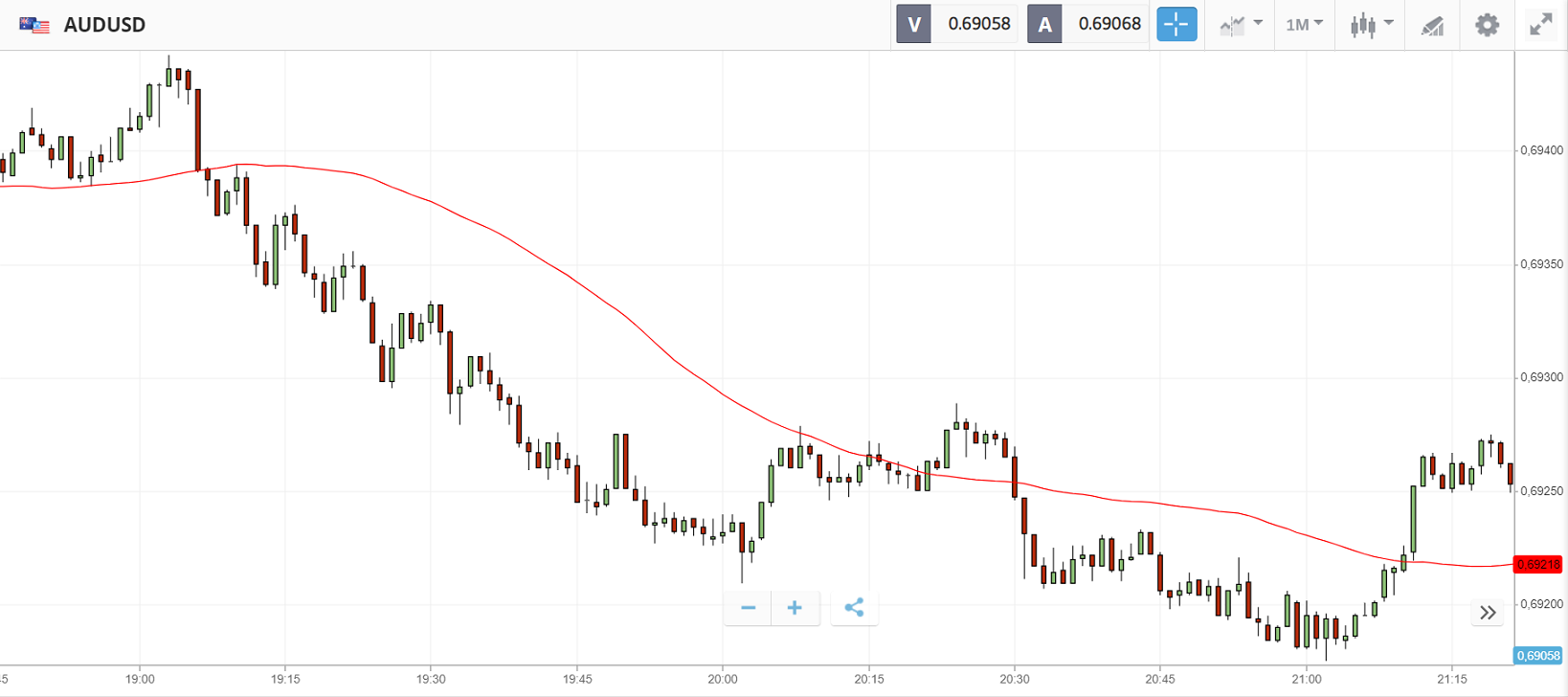Click the 20:00 time axis label
The image size is (1568, 697).
tap(723, 680)
